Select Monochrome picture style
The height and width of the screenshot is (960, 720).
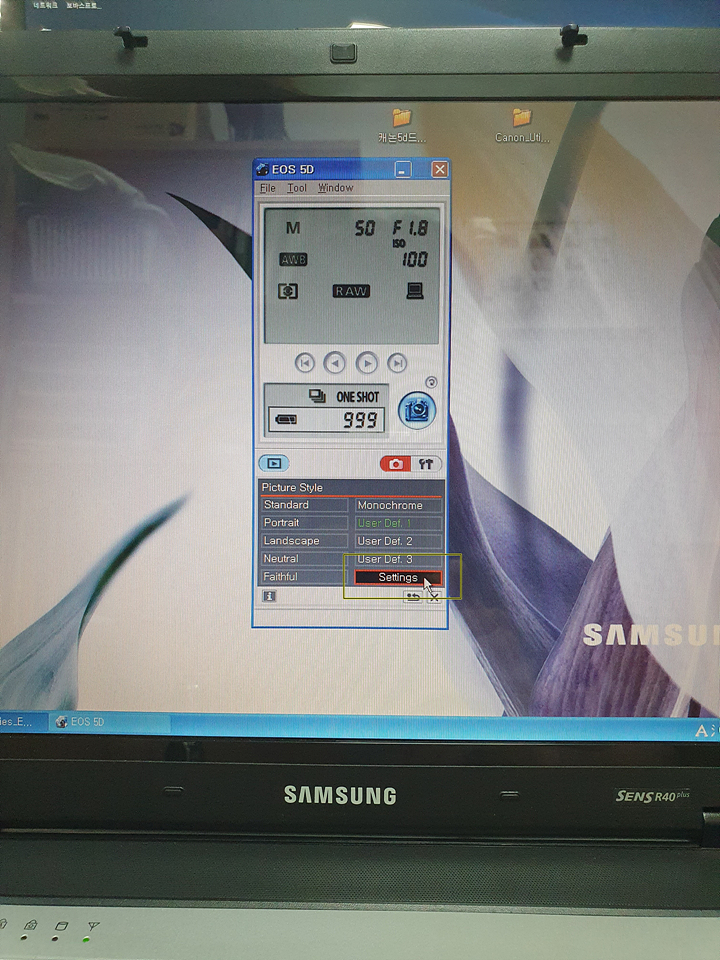398,505
